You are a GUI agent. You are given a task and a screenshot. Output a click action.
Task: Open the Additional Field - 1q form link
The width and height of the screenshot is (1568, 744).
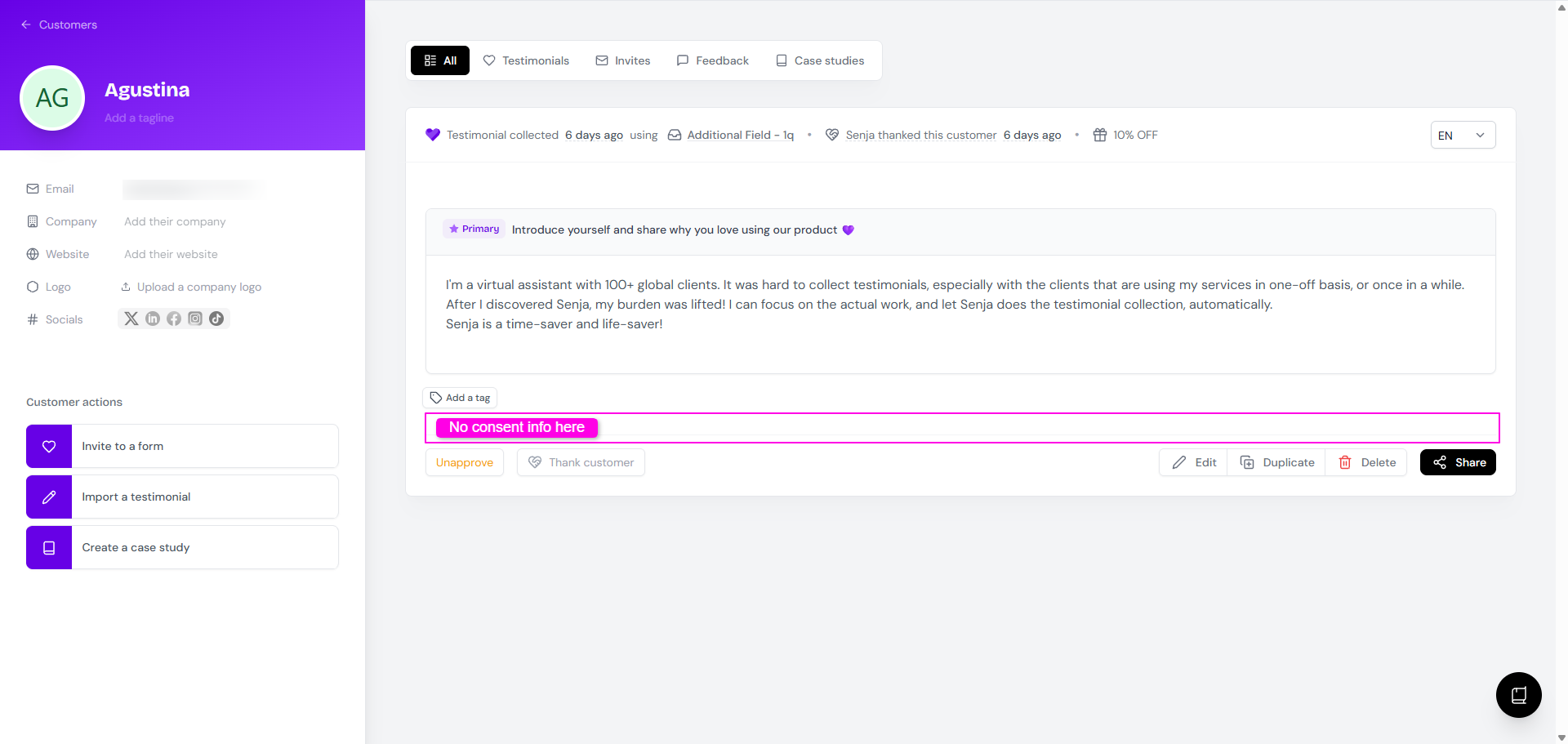(741, 135)
